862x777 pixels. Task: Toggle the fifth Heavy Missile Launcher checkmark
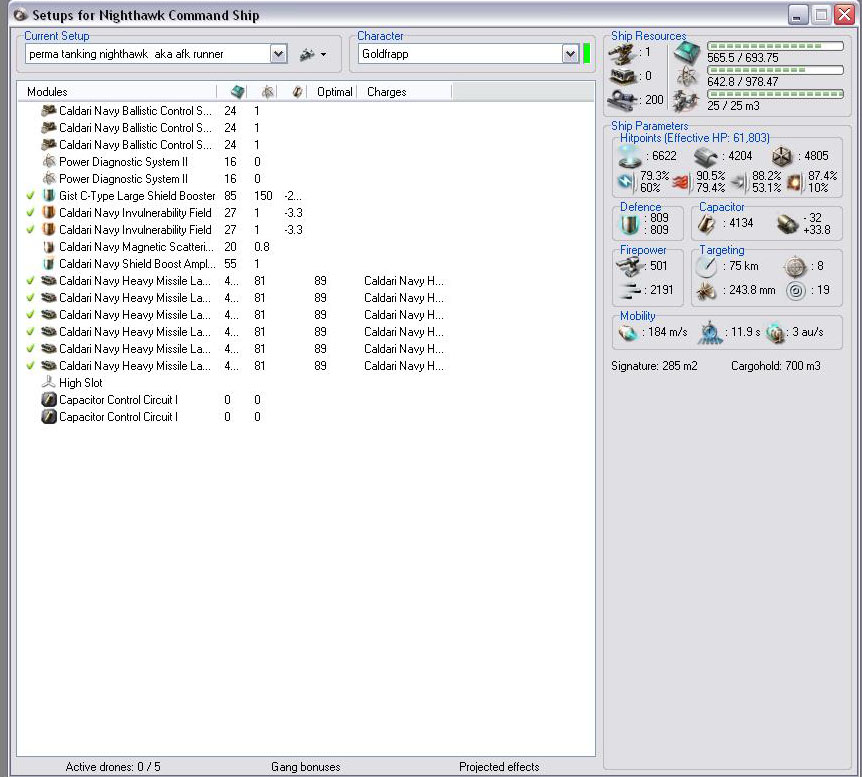(x=30, y=349)
